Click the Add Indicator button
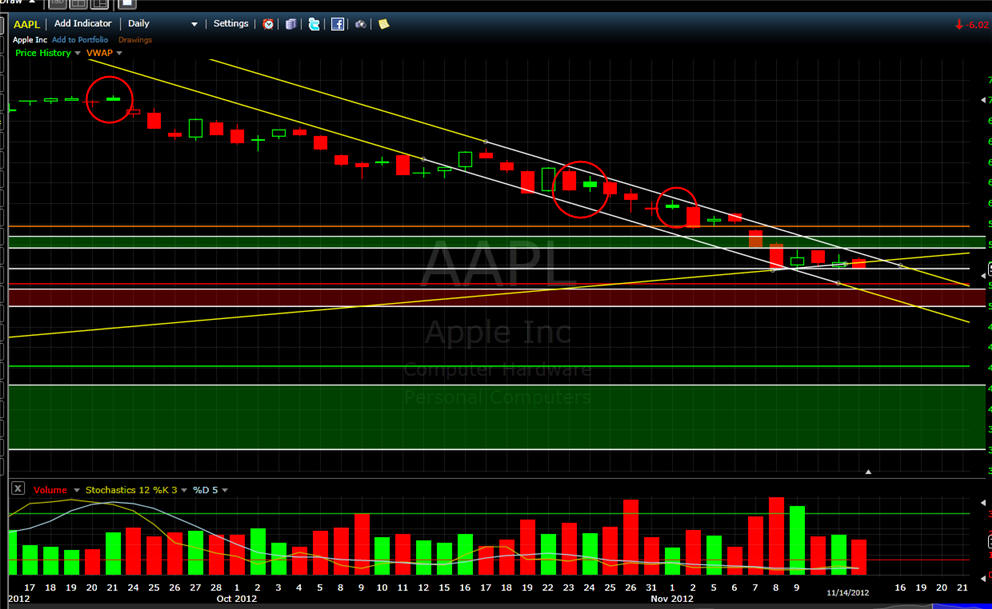992x609 pixels. [82, 24]
